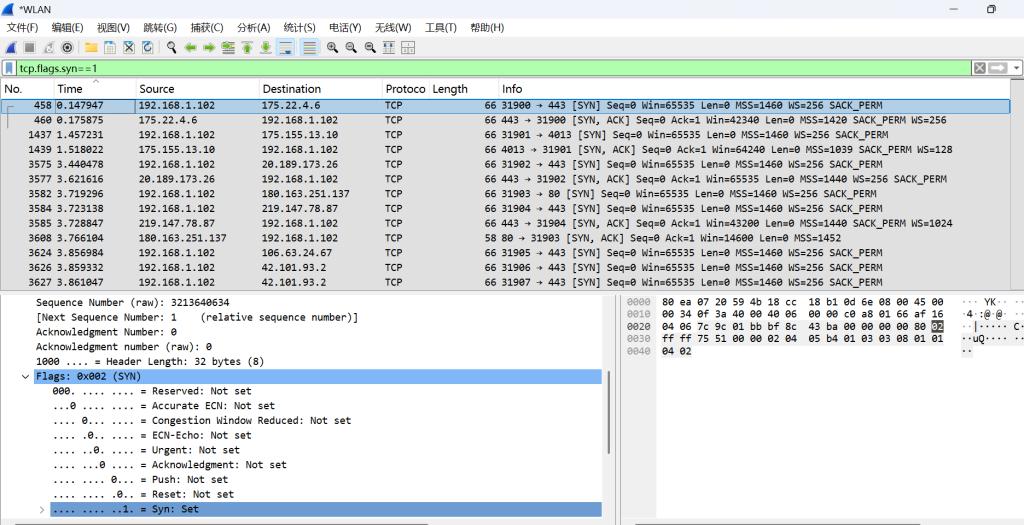
Task: Open the 文件(F) menu
Action: (x=22, y=27)
